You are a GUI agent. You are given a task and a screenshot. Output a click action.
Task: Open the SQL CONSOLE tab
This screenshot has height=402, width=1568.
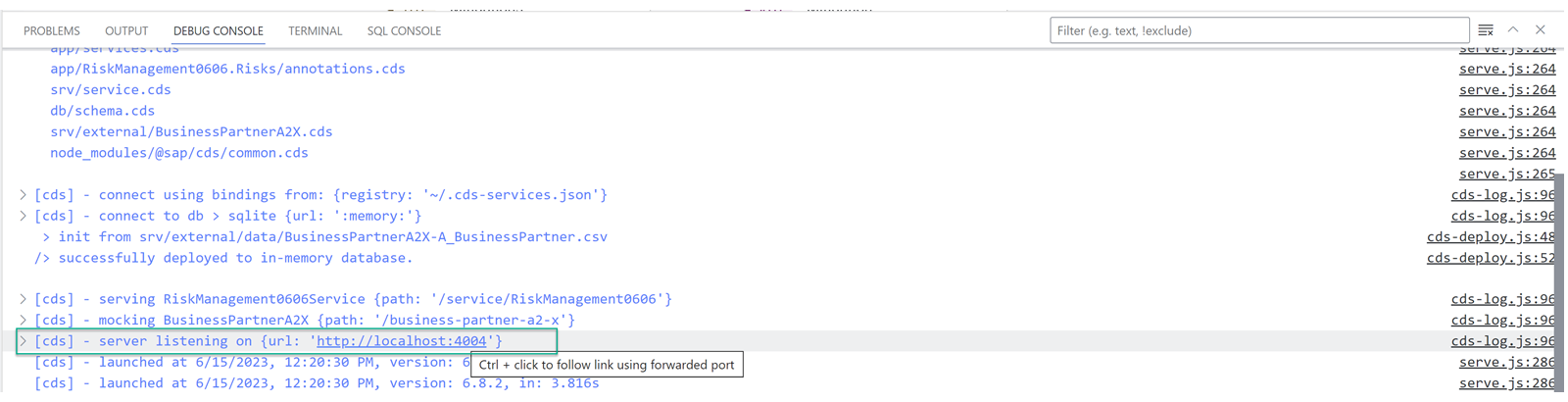404,31
